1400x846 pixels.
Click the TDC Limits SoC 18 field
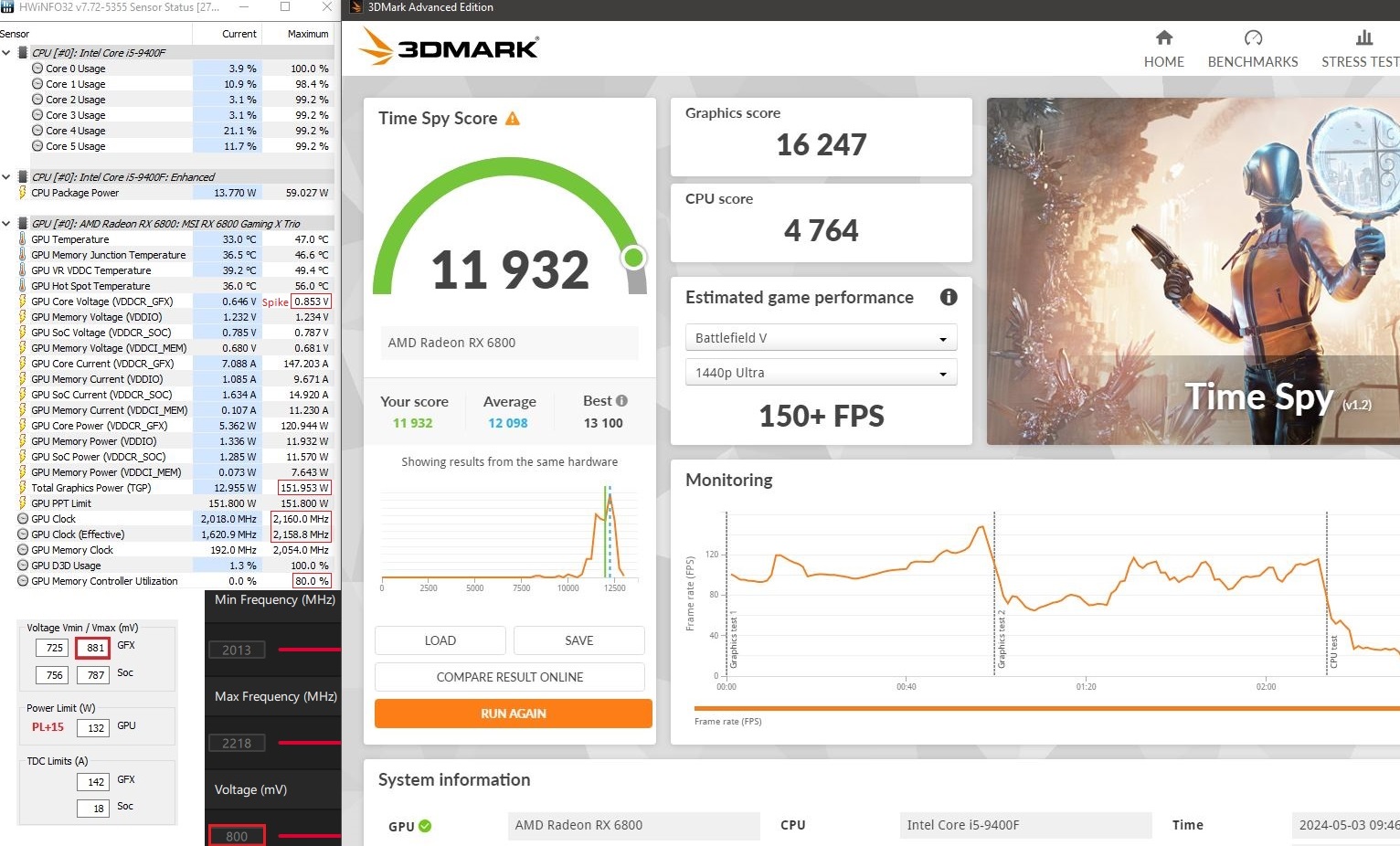92,809
